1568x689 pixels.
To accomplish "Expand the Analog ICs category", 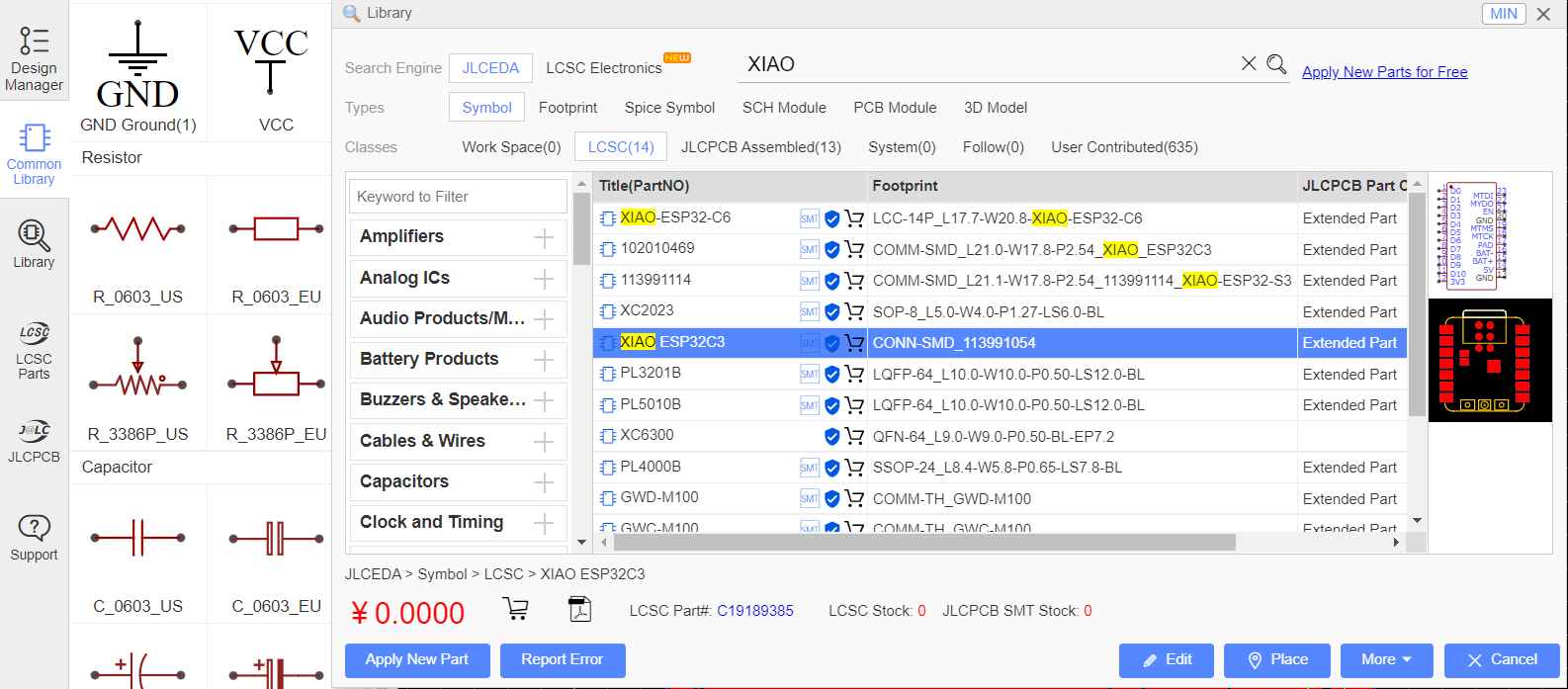I will tap(544, 279).
